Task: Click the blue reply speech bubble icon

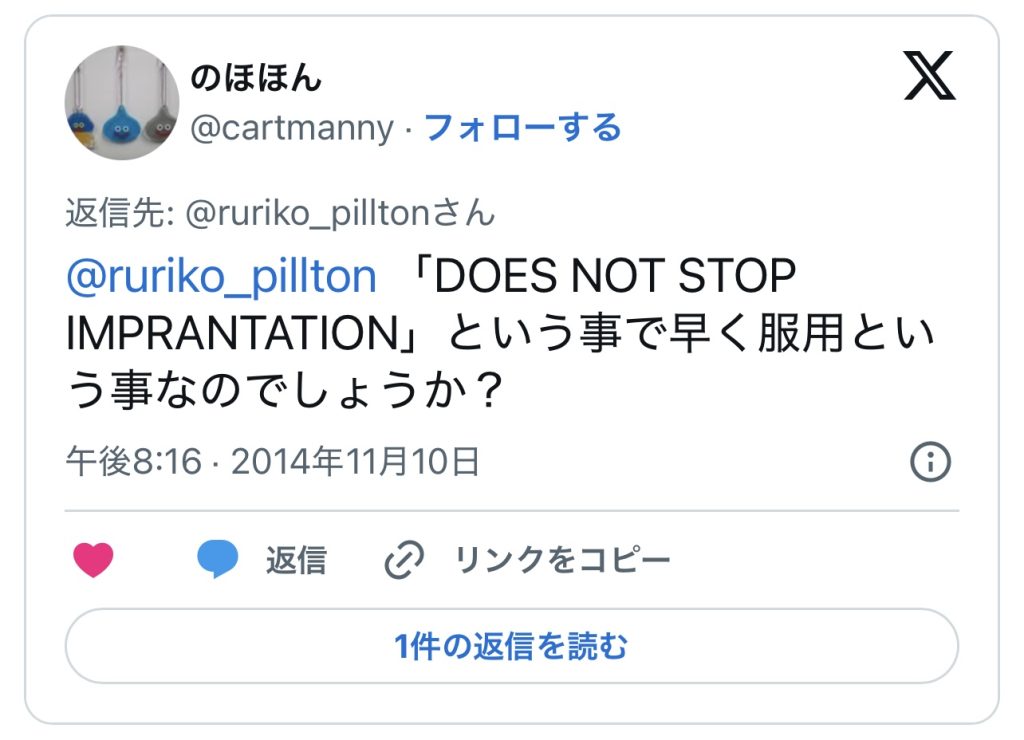Action: pyautogui.click(x=217, y=560)
